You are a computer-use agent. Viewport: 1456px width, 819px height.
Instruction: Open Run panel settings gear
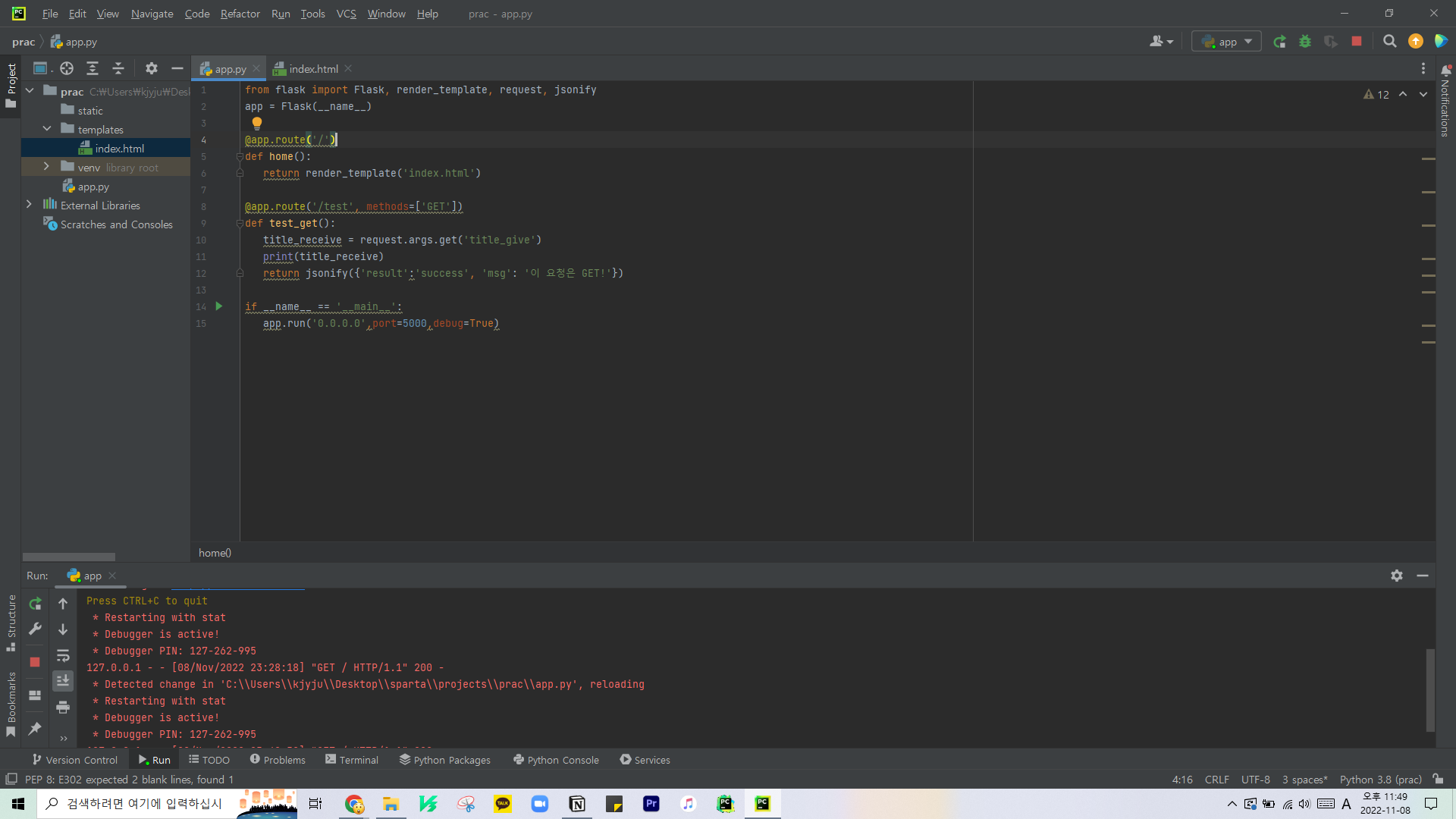pos(1397,576)
